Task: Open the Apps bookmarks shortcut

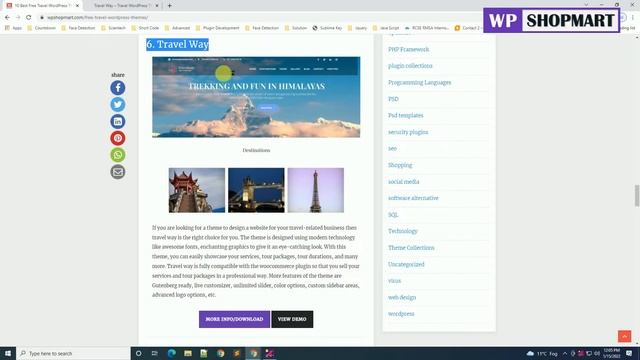Action: click(x=13, y=28)
